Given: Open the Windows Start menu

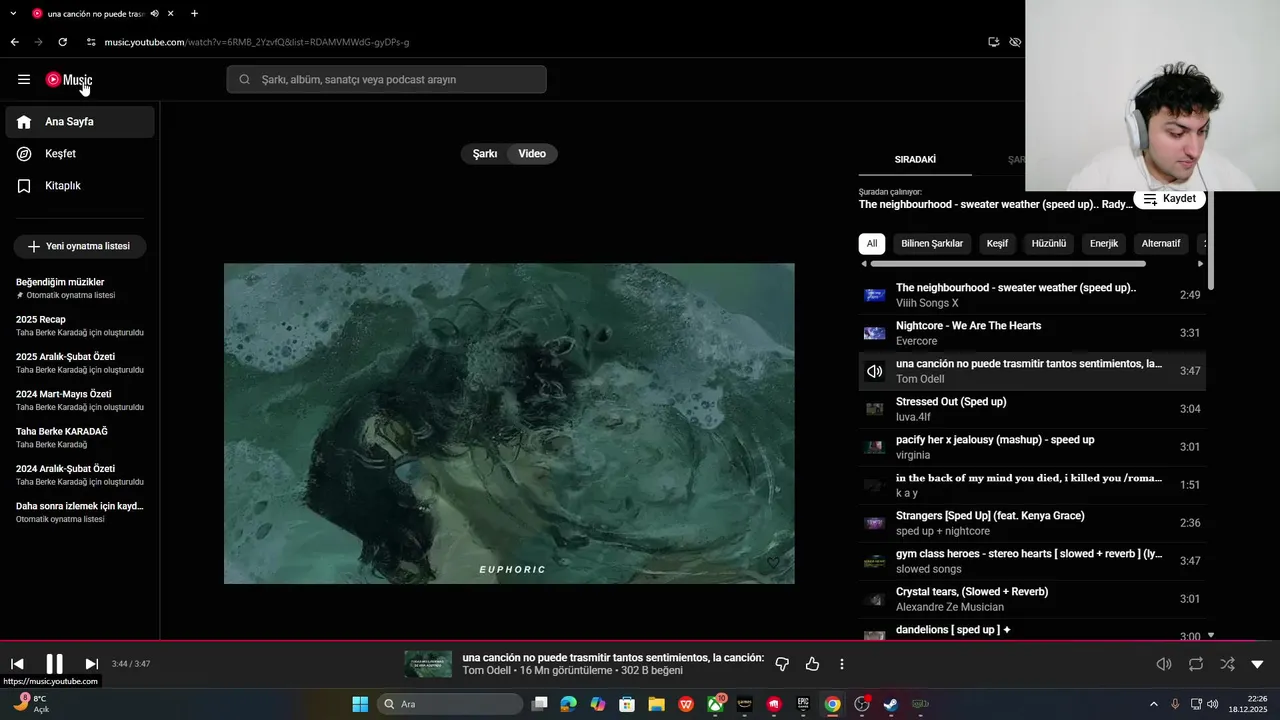Looking at the screenshot, I should click(x=360, y=704).
